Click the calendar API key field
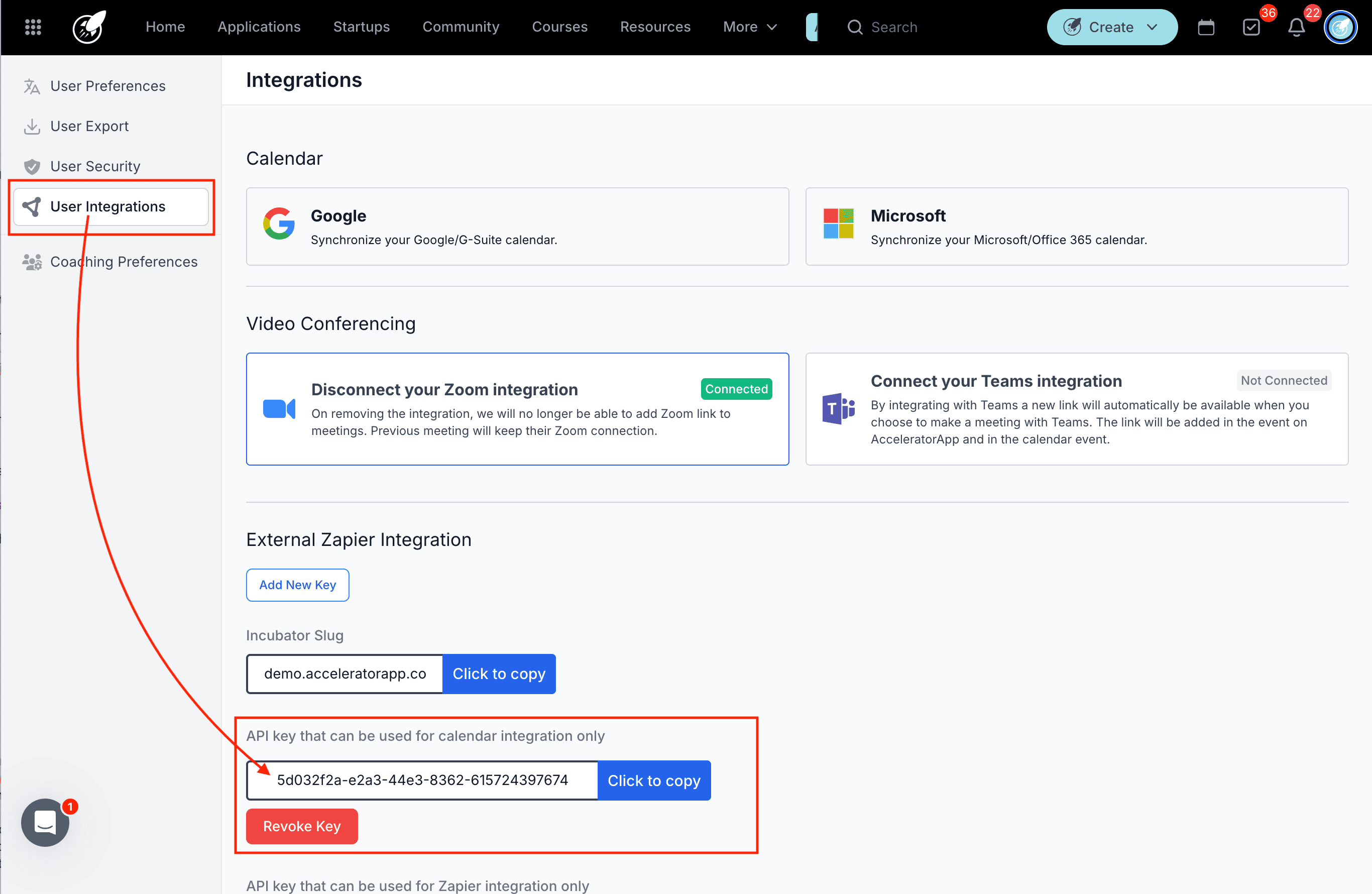The width and height of the screenshot is (1372, 894). pos(422,780)
